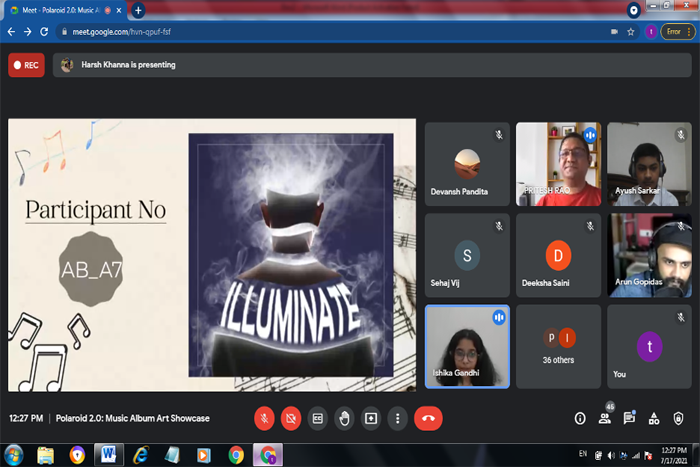Screen dimensions: 700x467
Task: Open the Chrome profile avatar
Action: (x=651, y=32)
